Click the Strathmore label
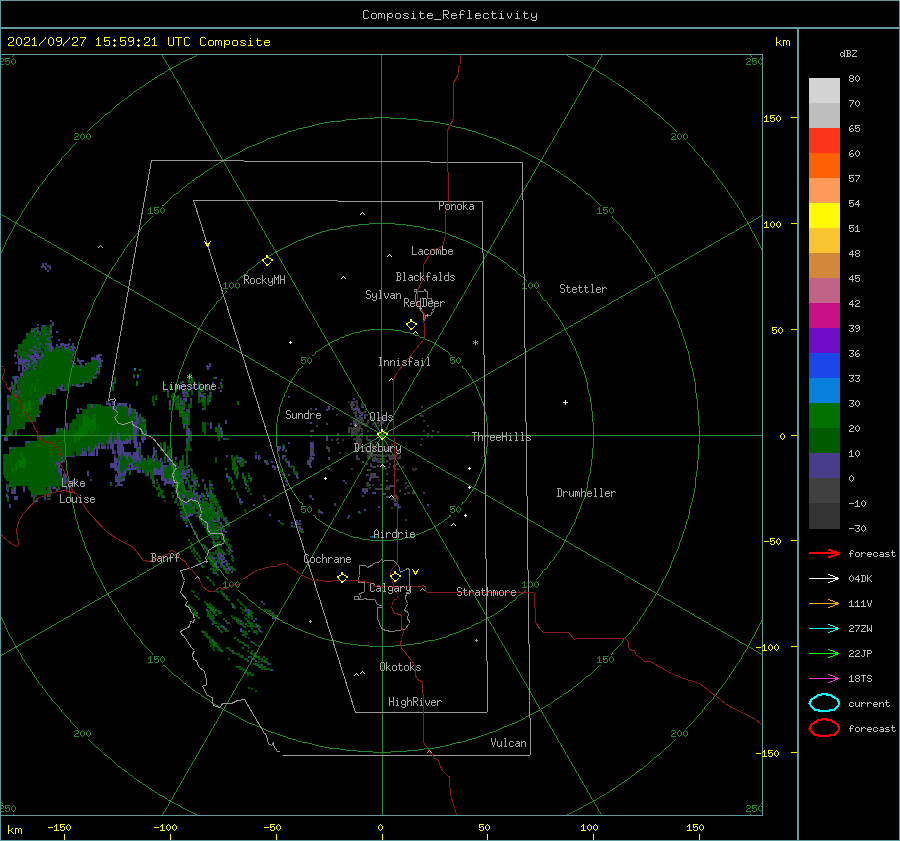The height and width of the screenshot is (841, 900). click(x=486, y=592)
